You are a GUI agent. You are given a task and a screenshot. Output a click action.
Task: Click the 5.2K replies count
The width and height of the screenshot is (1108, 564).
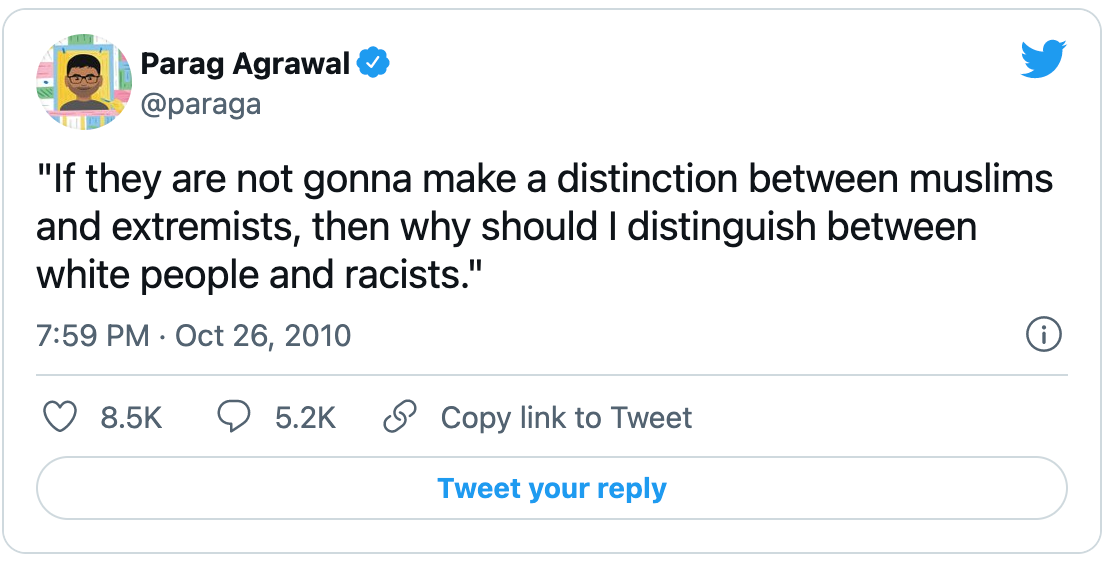305,418
